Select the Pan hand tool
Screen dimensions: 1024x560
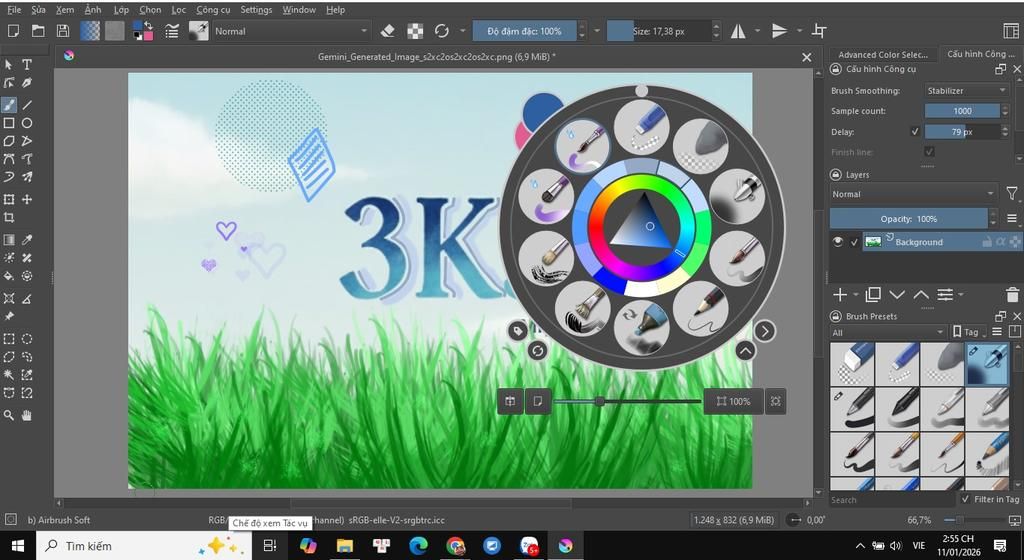coord(27,415)
